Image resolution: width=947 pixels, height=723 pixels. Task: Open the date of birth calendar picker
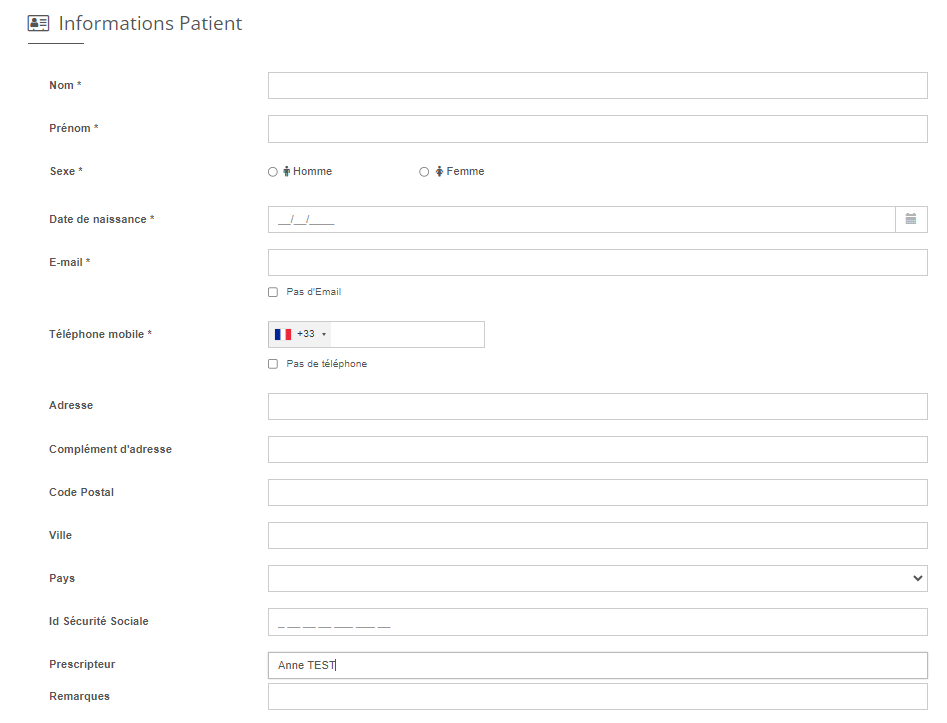coord(911,219)
